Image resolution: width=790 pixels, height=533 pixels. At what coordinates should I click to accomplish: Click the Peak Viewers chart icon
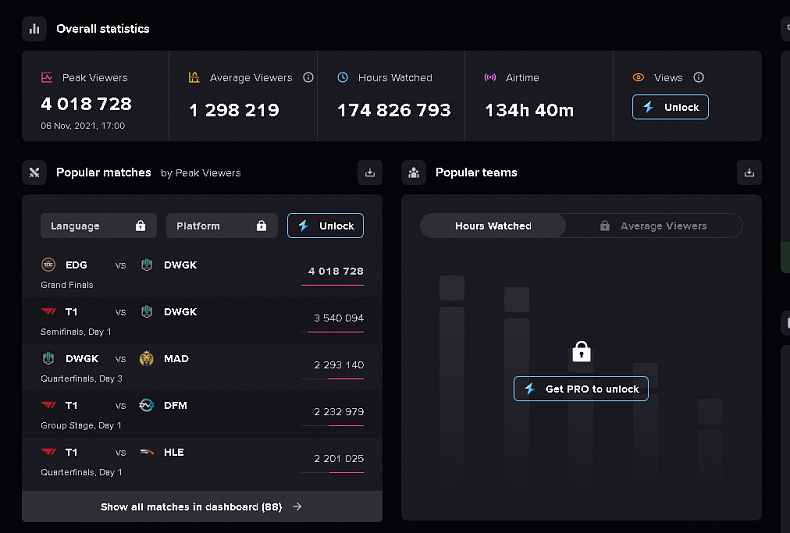pyautogui.click(x=46, y=77)
